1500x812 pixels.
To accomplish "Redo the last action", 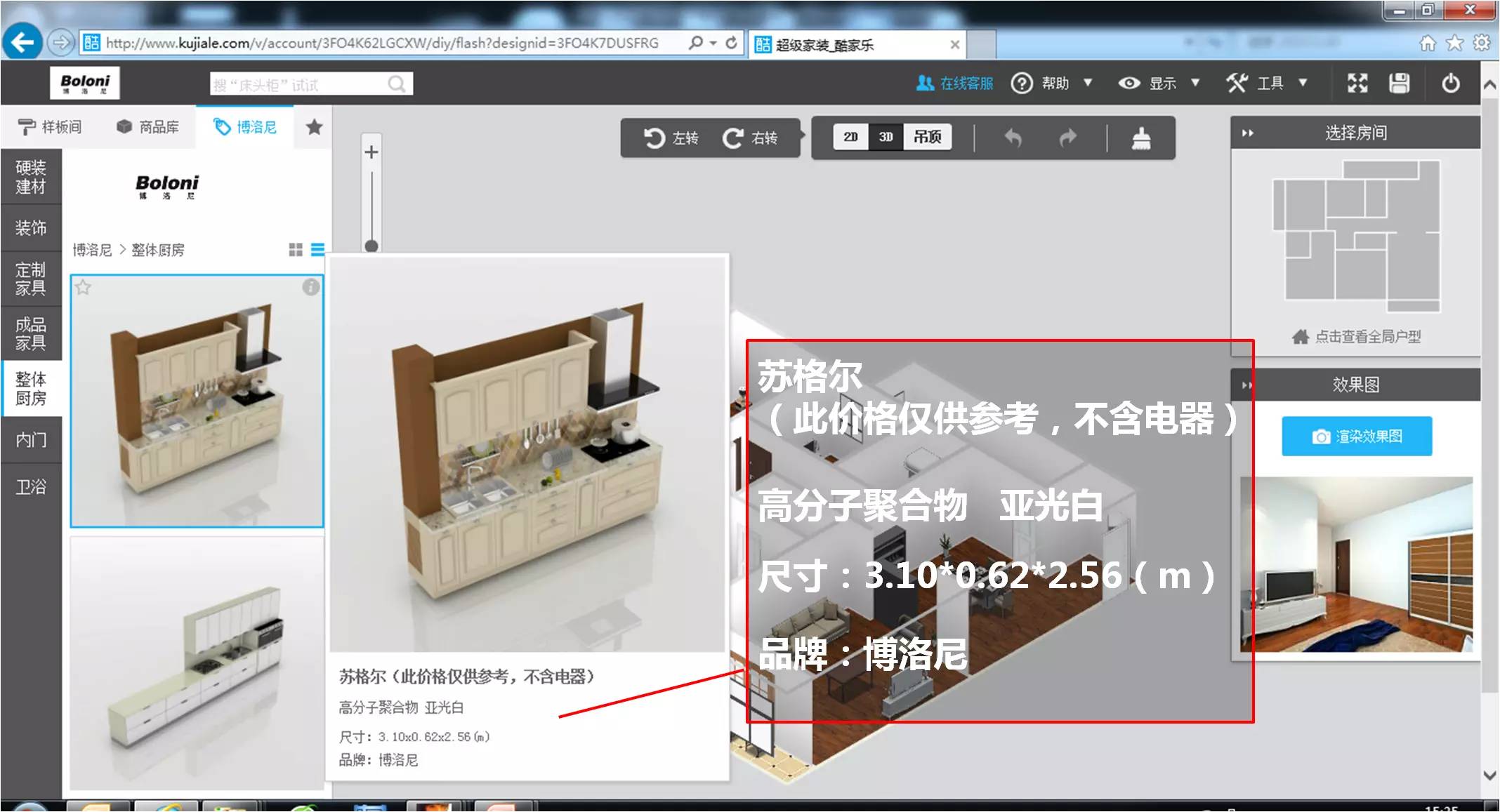I will click(x=1067, y=138).
